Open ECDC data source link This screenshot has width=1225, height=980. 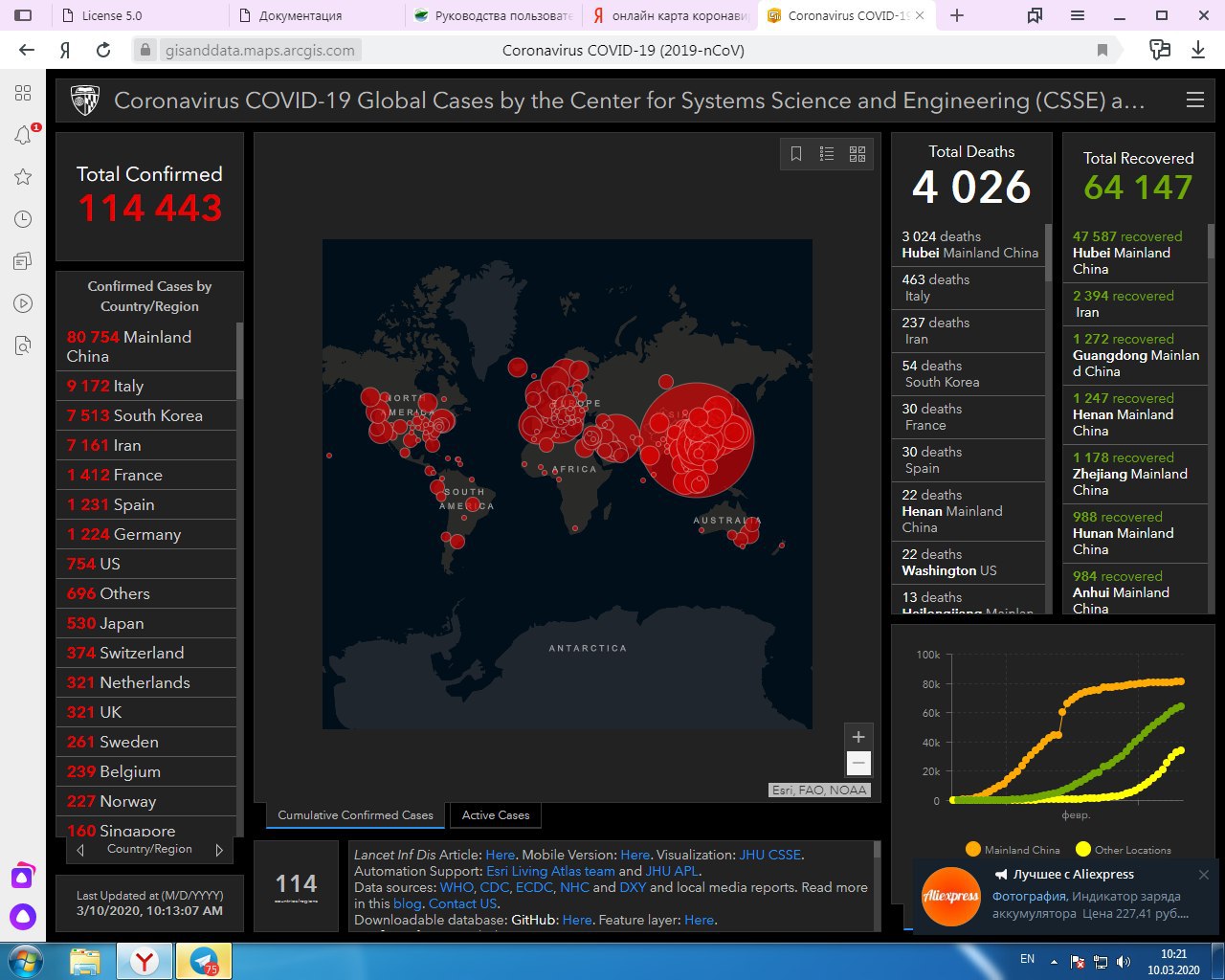(534, 887)
